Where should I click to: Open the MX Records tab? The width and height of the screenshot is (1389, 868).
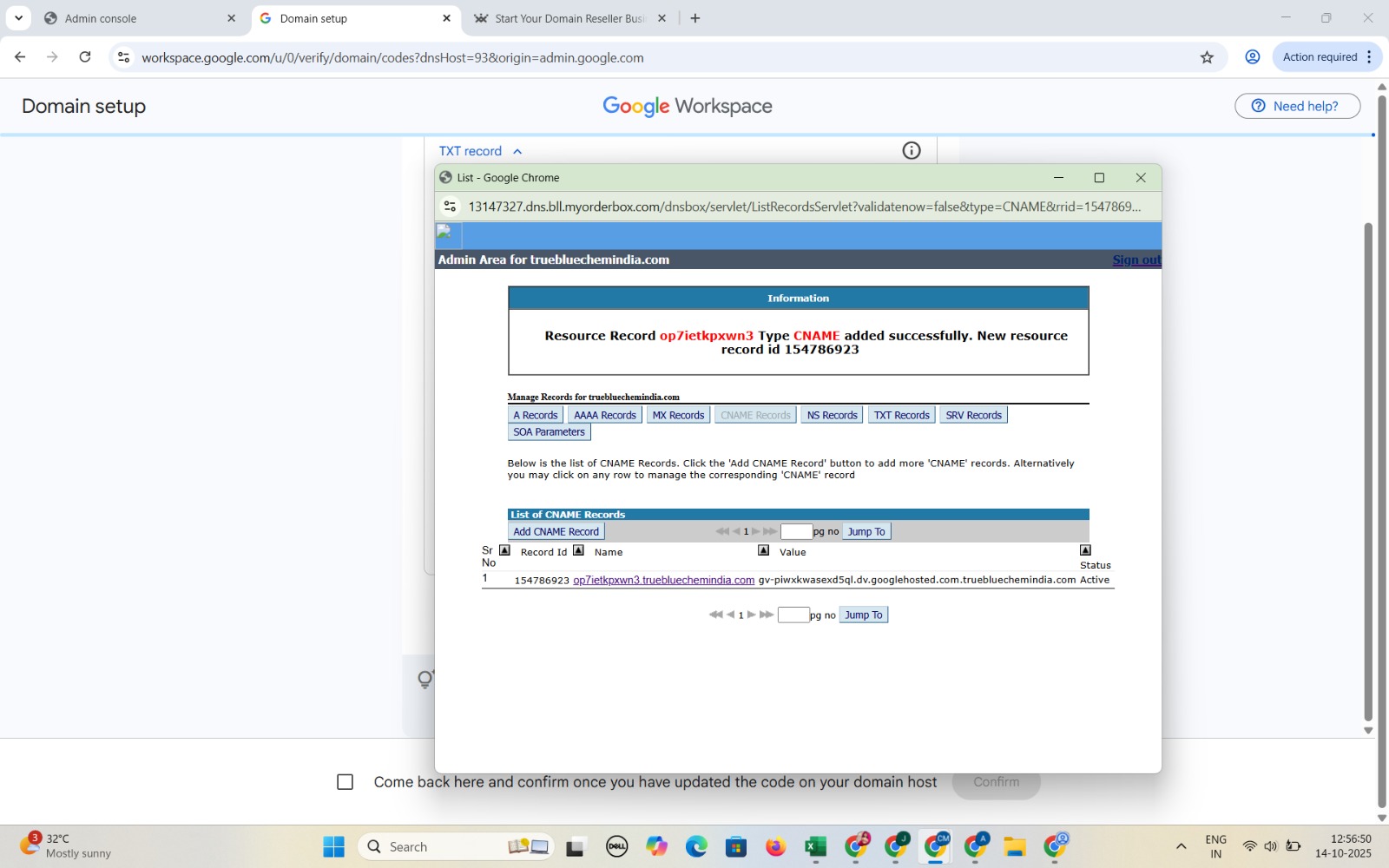678,415
